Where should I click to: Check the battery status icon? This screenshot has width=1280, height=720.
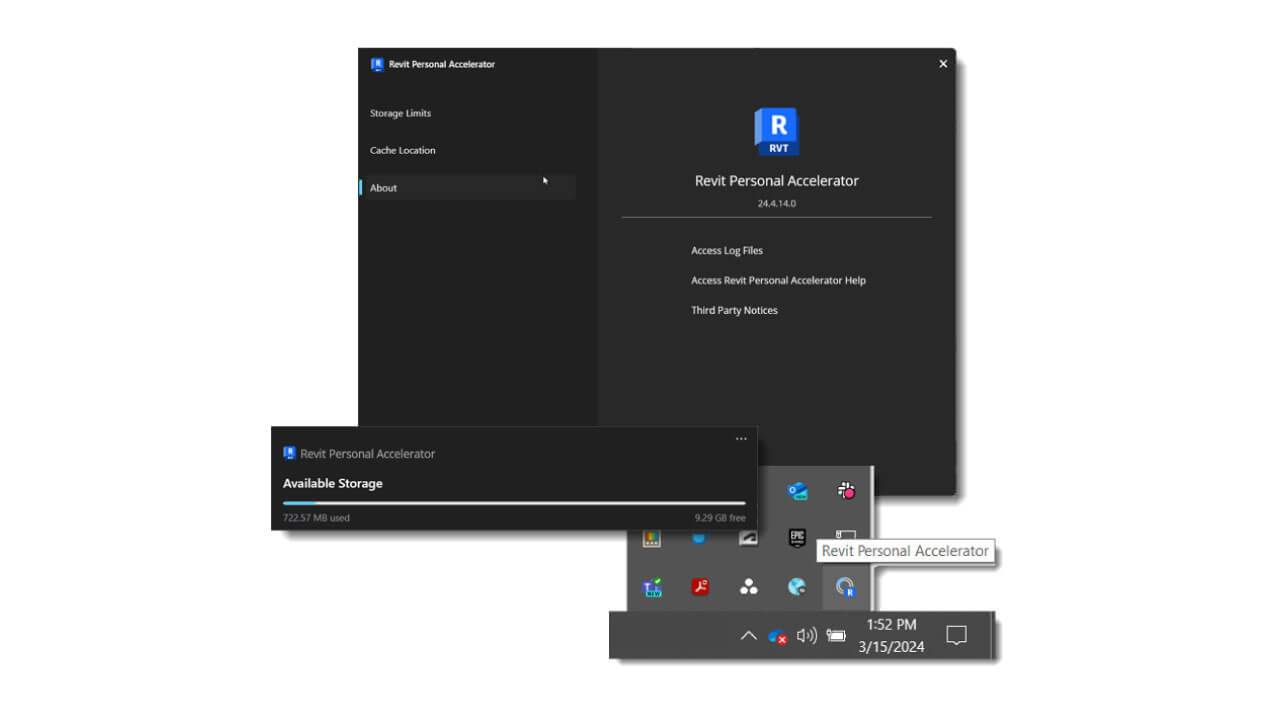[836, 635]
